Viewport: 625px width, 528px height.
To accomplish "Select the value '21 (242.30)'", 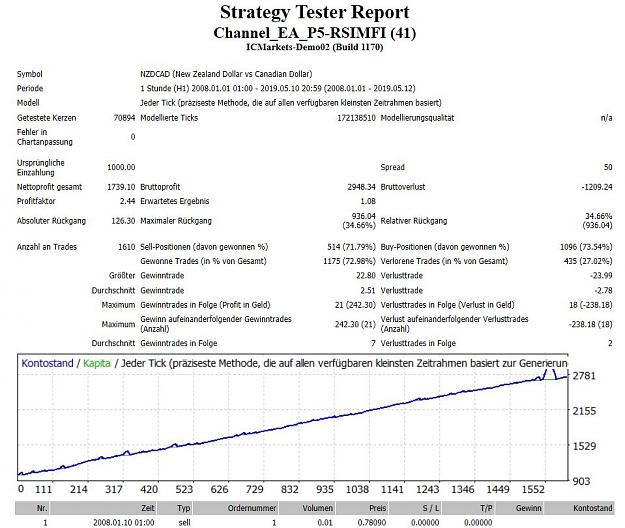I will pyautogui.click(x=355, y=305).
